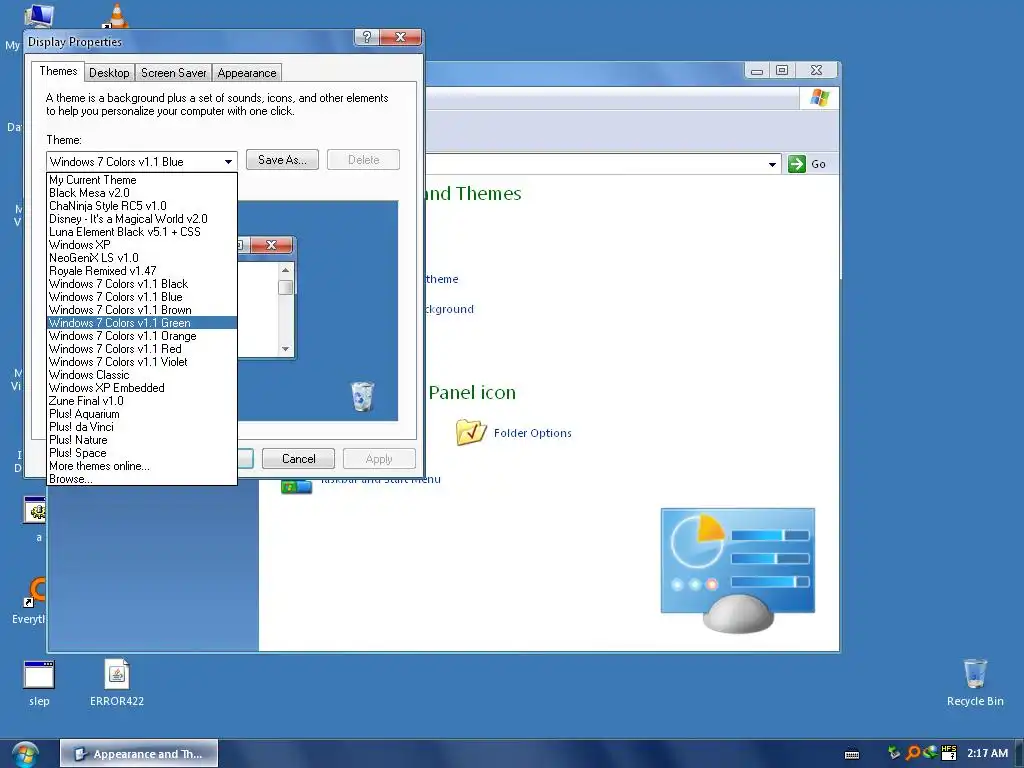This screenshot has width=1024, height=768.
Task: Select the Themes tab
Action: [x=58, y=71]
